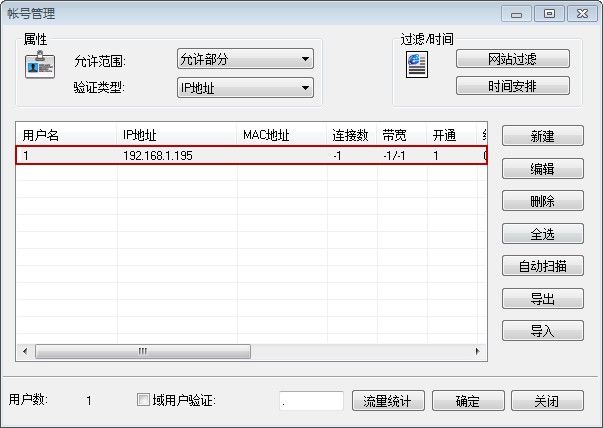Open the 验证类型 dropdown showing IP地址
This screenshot has height=428, width=603.
(x=245, y=88)
